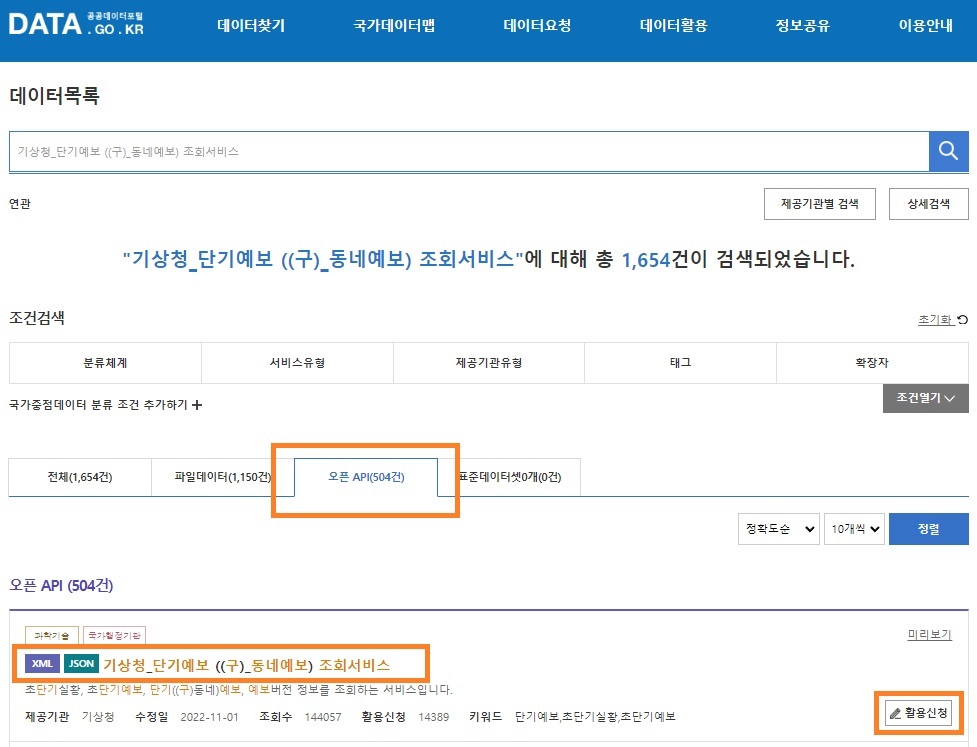Click the 활용신청 apply button
The width and height of the screenshot is (977, 747).
[x=918, y=713]
